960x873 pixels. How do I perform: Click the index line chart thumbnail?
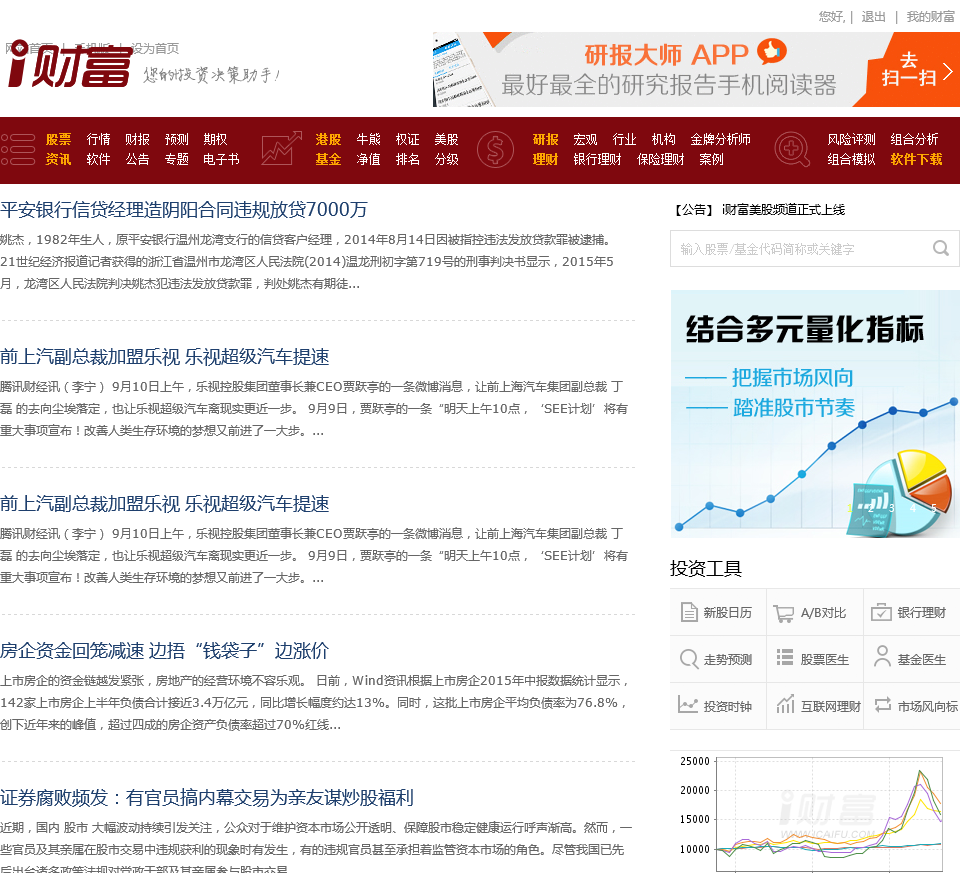(x=815, y=812)
